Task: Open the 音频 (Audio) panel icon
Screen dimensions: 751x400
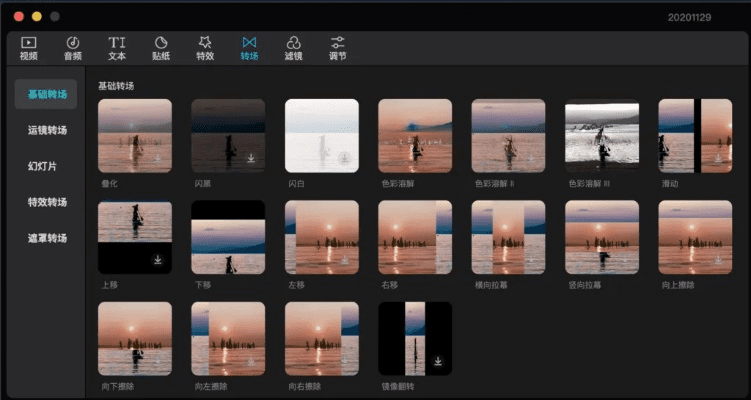Action: coord(73,43)
